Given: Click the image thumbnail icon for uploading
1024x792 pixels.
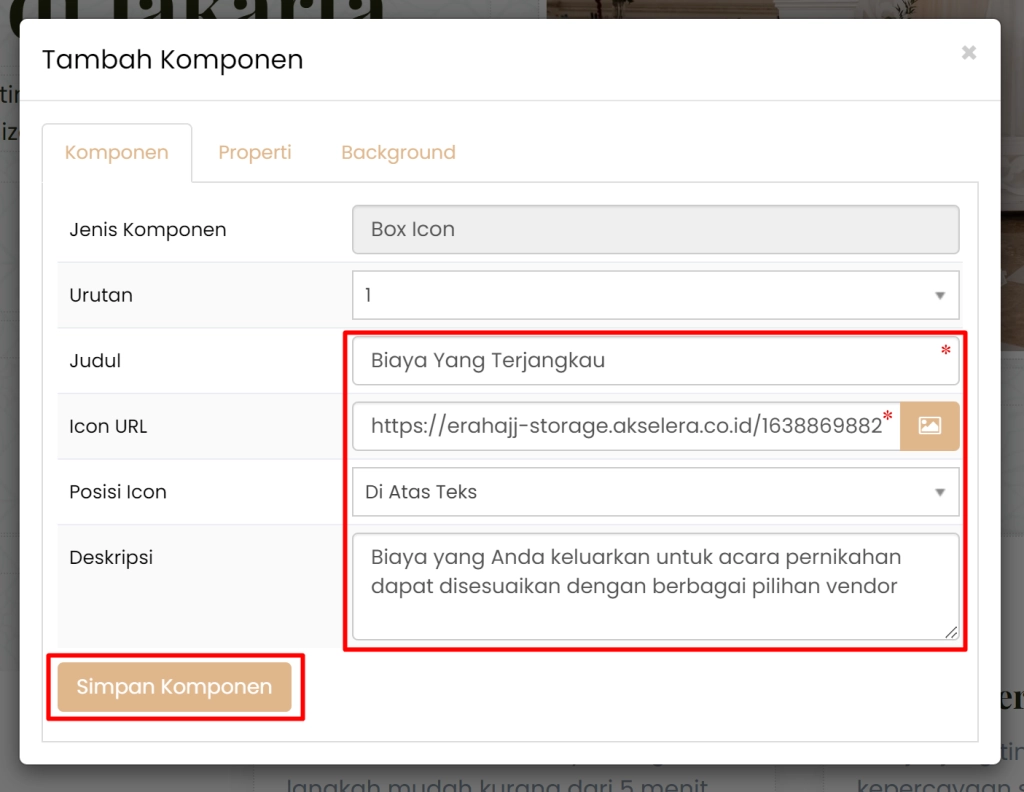Looking at the screenshot, I should (929, 425).
